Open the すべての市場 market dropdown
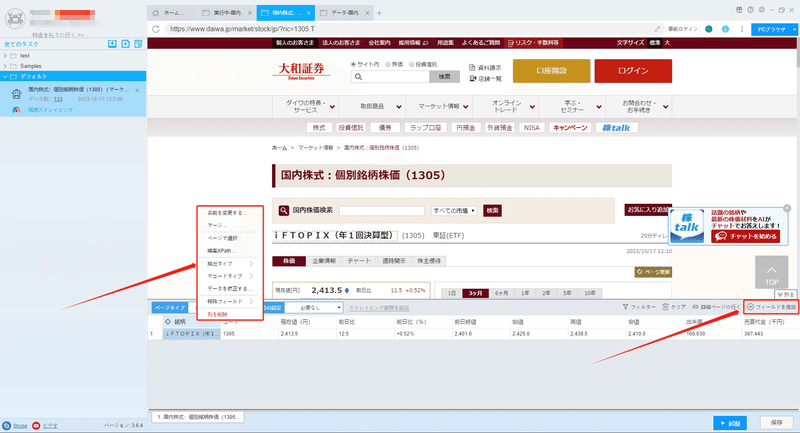800x433 pixels. coord(454,211)
